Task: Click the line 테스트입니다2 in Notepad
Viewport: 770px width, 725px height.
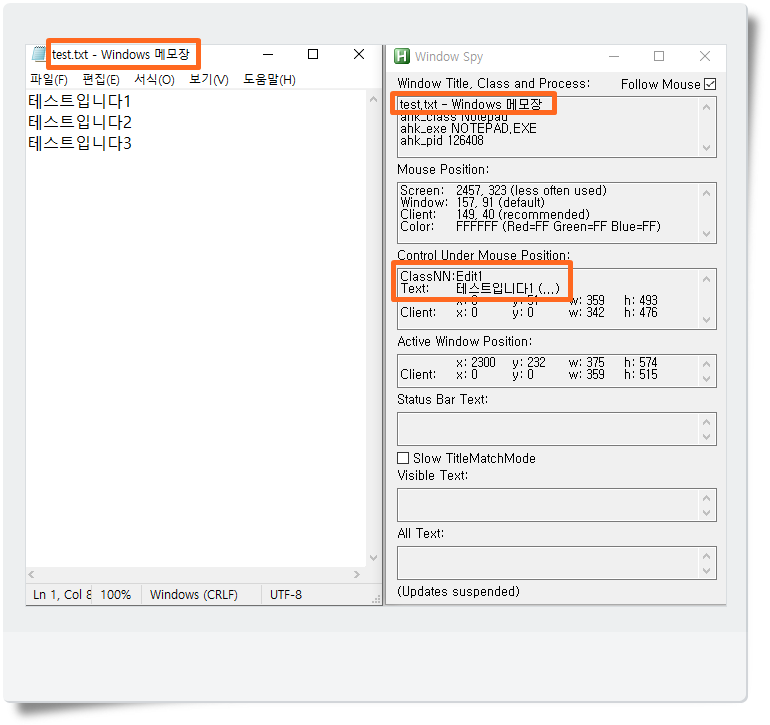Action: [80, 122]
